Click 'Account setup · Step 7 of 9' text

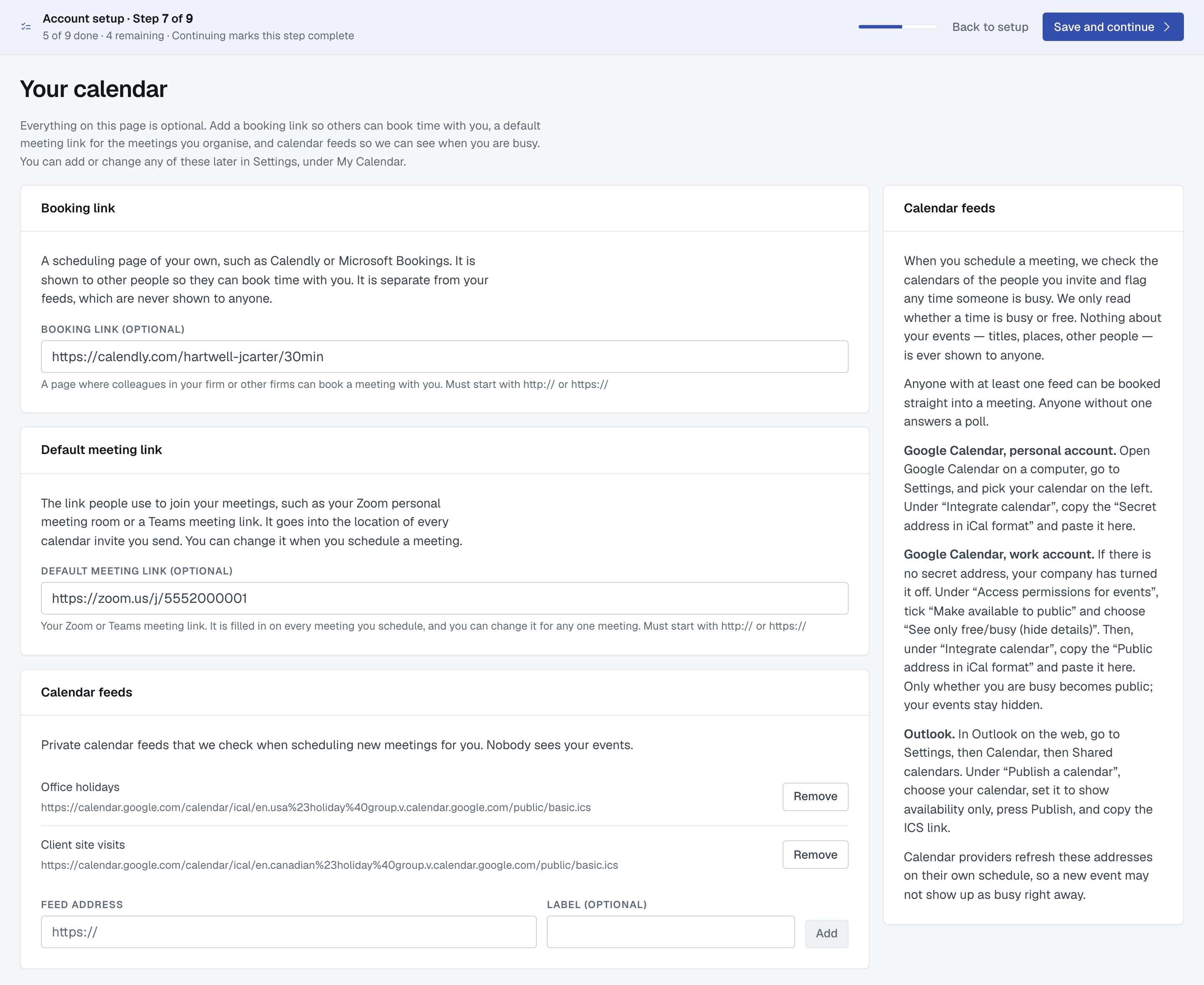tap(117, 19)
